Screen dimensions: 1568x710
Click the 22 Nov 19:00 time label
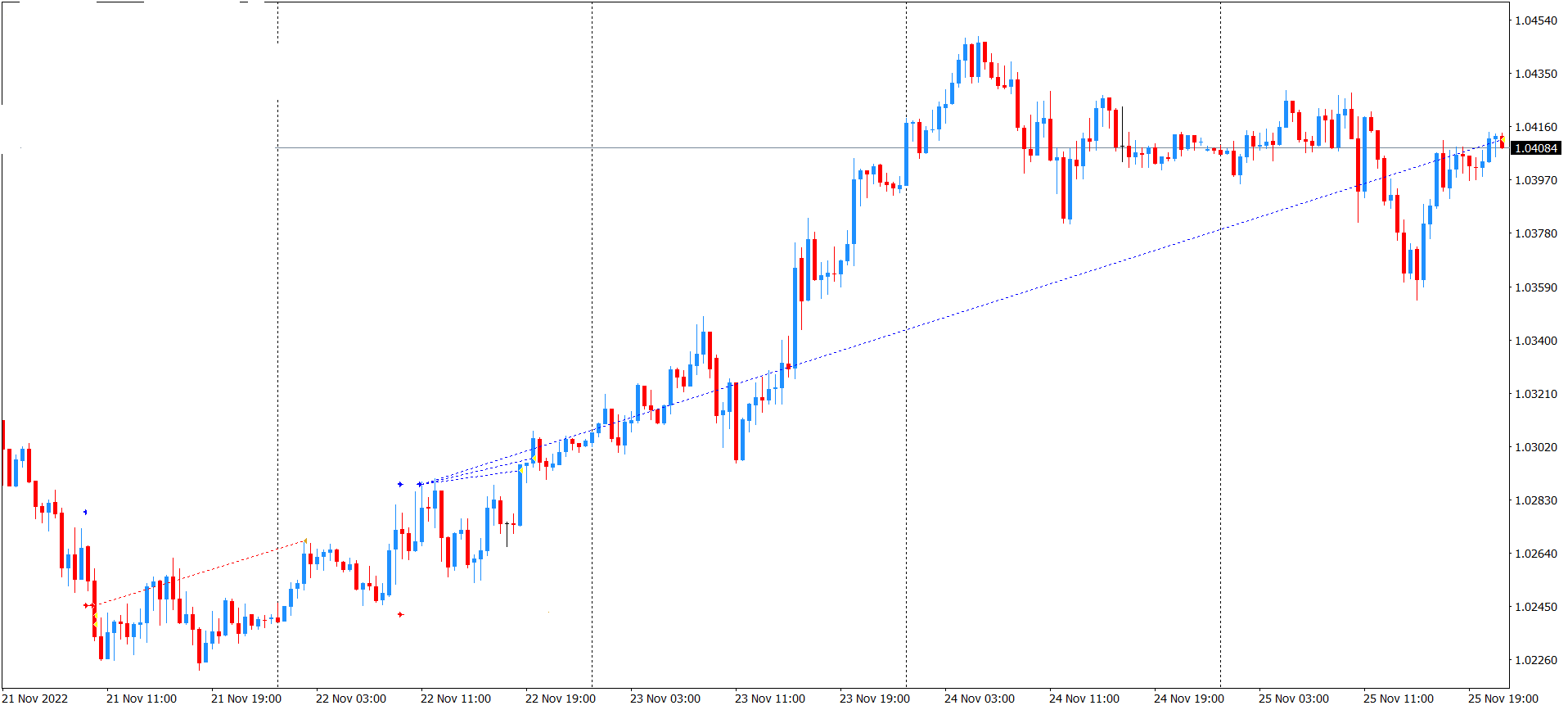[x=561, y=699]
